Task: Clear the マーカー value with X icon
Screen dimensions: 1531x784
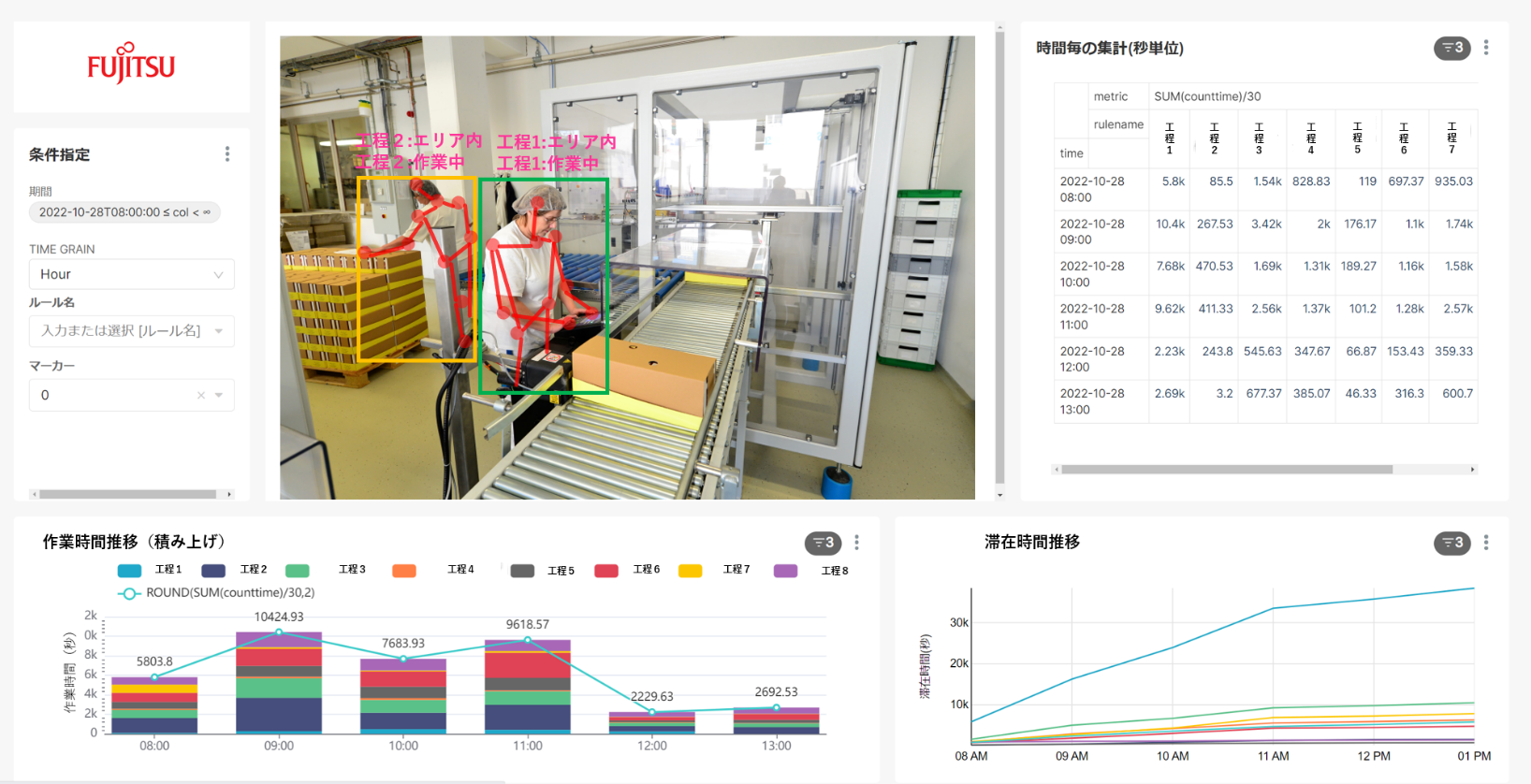Action: pyautogui.click(x=200, y=396)
